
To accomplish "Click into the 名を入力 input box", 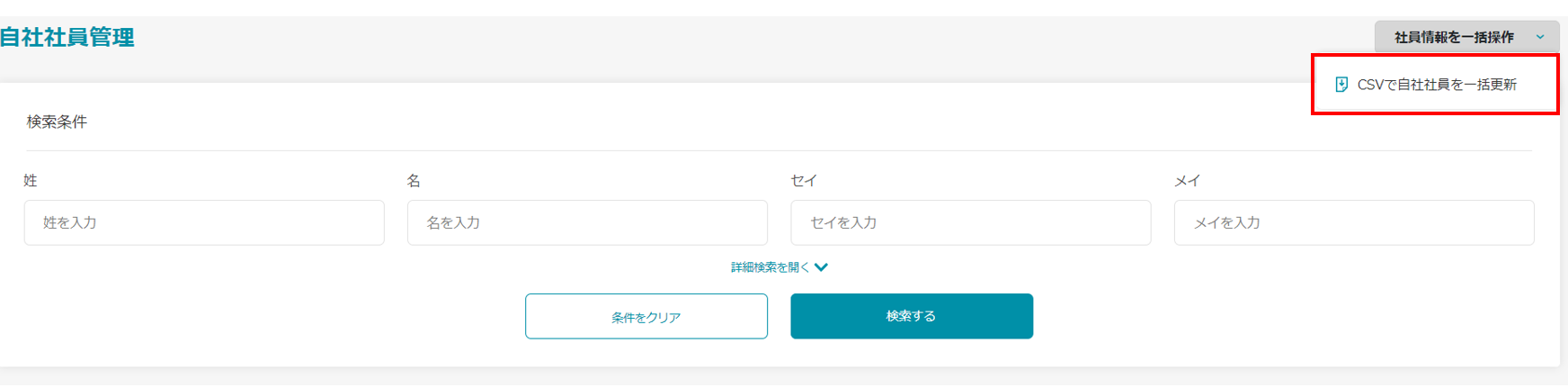I will point(587,222).
